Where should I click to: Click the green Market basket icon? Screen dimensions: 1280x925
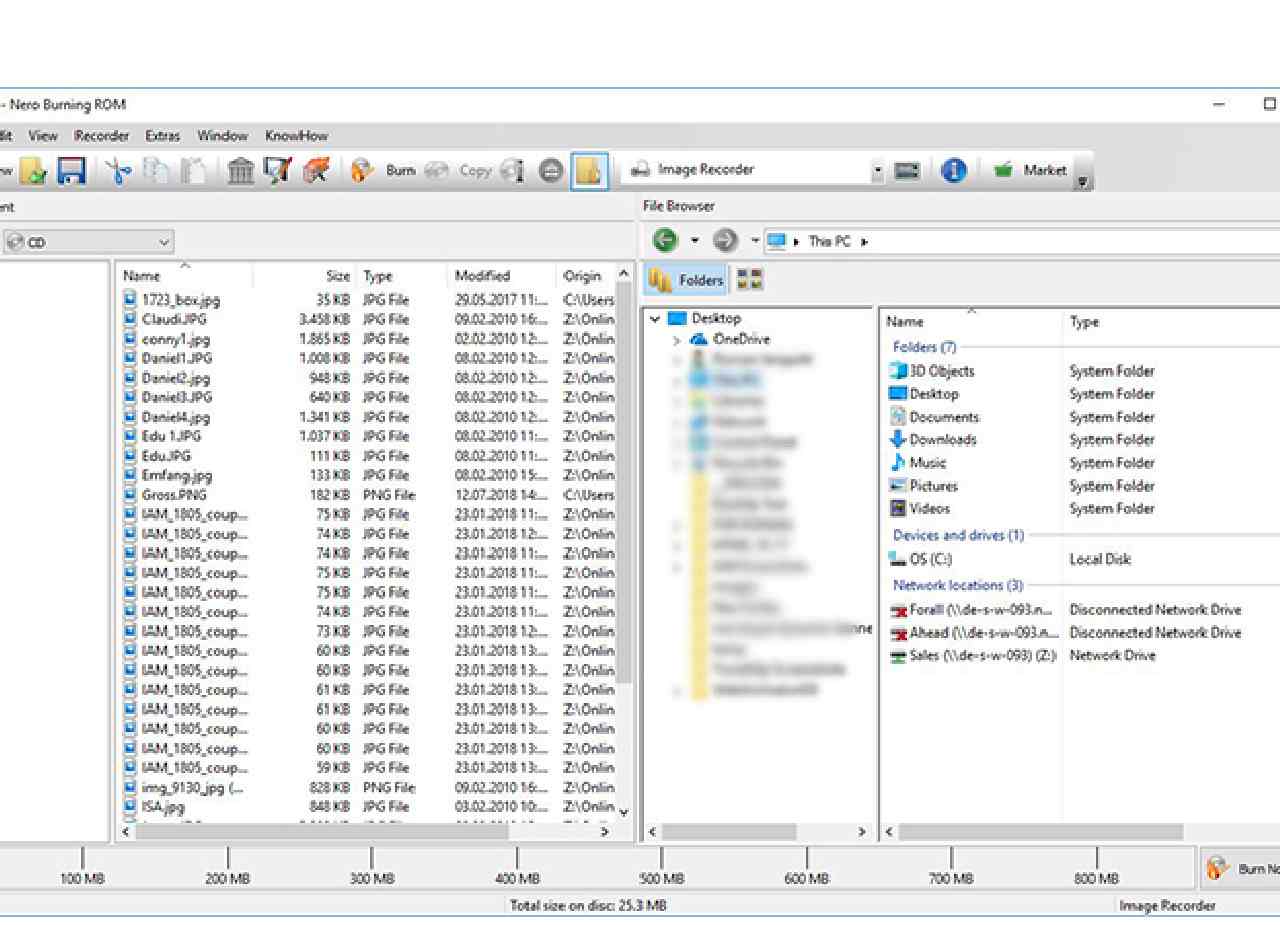(1003, 170)
